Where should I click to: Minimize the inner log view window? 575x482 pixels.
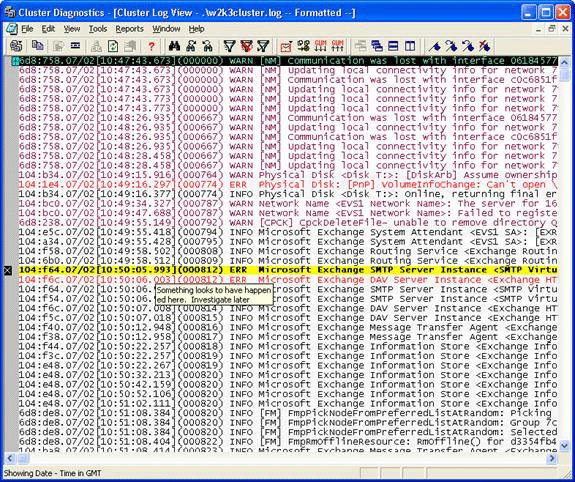pyautogui.click(x=538, y=29)
